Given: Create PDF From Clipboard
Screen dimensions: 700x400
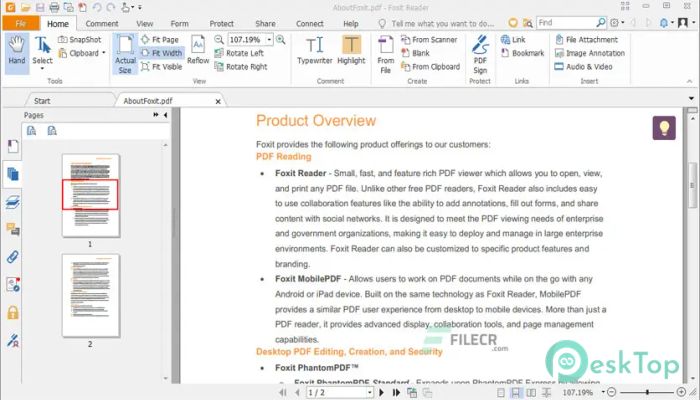Looking at the screenshot, I should click(x=430, y=67).
